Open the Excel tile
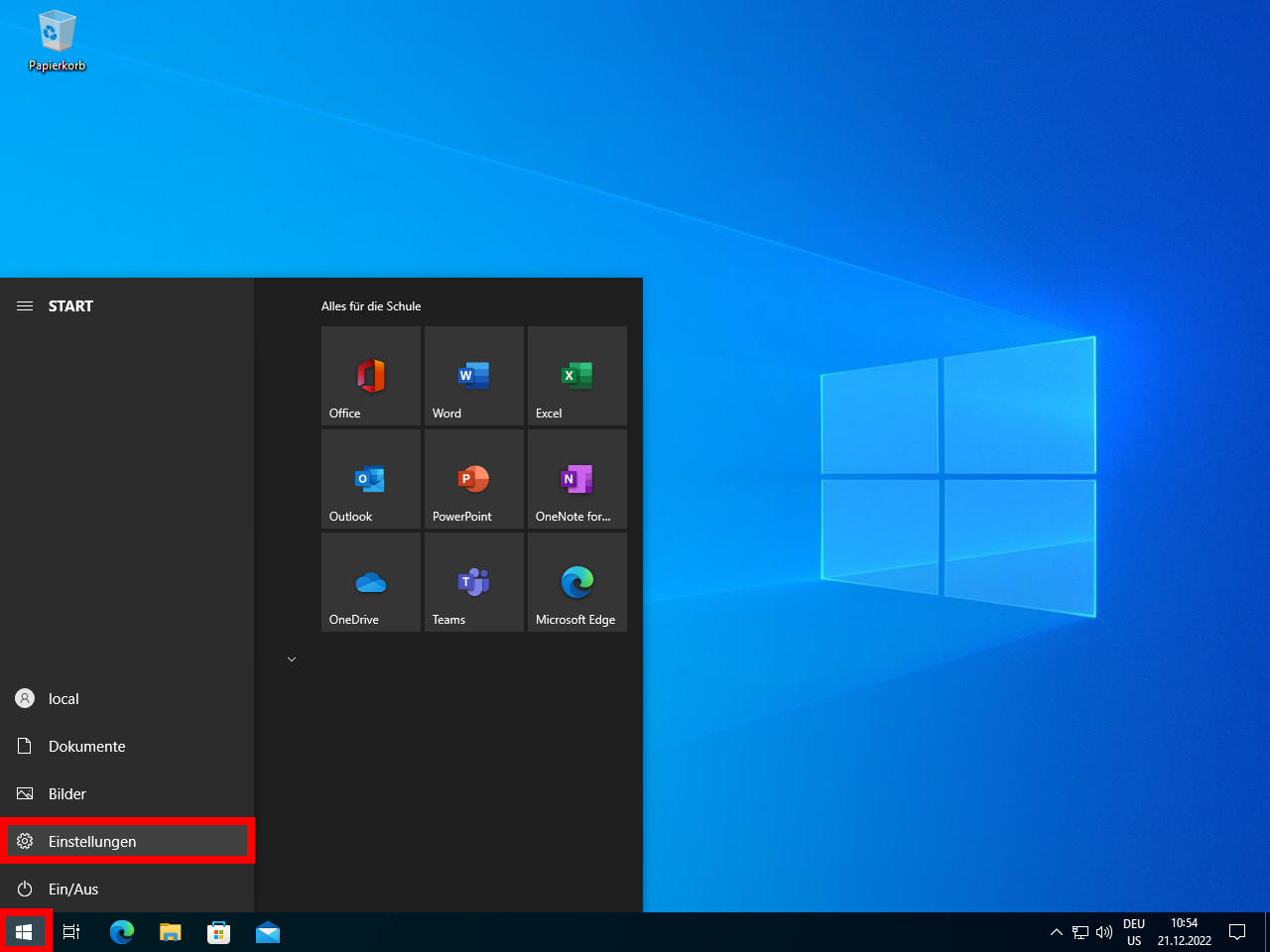Viewport: 1270px width, 952px height. (x=577, y=376)
